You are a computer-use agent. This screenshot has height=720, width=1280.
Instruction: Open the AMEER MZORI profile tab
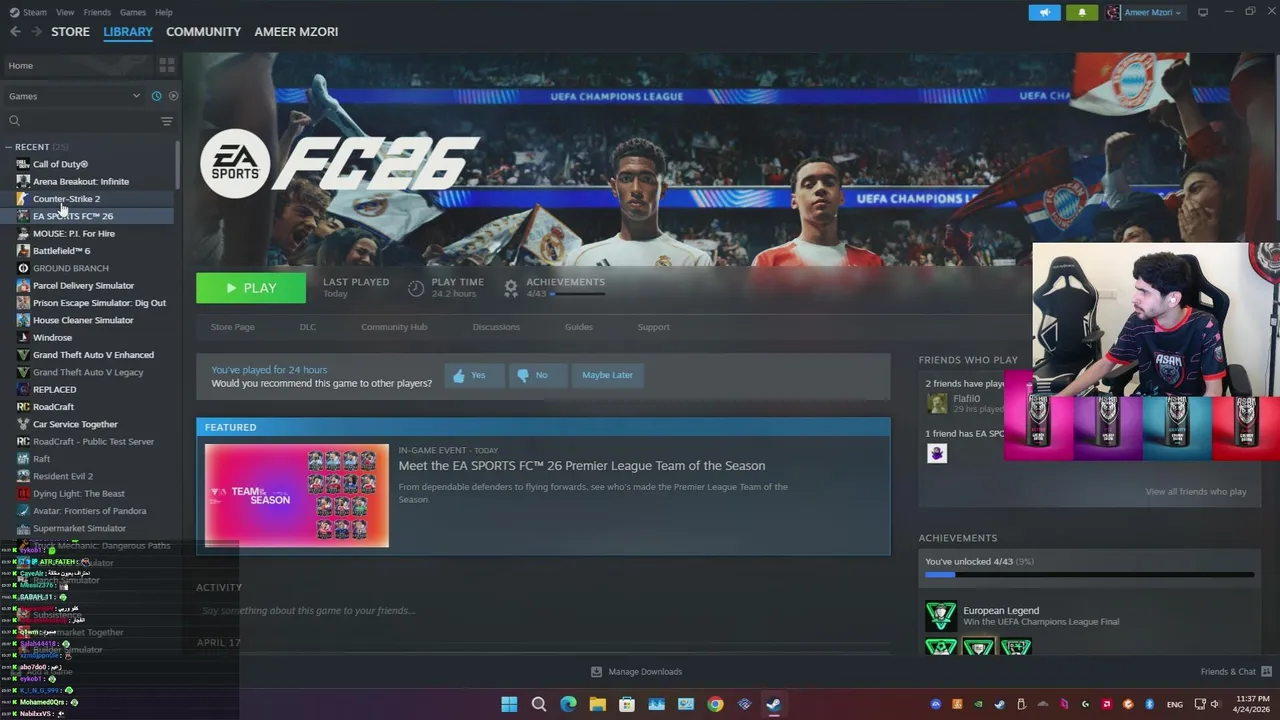296,32
